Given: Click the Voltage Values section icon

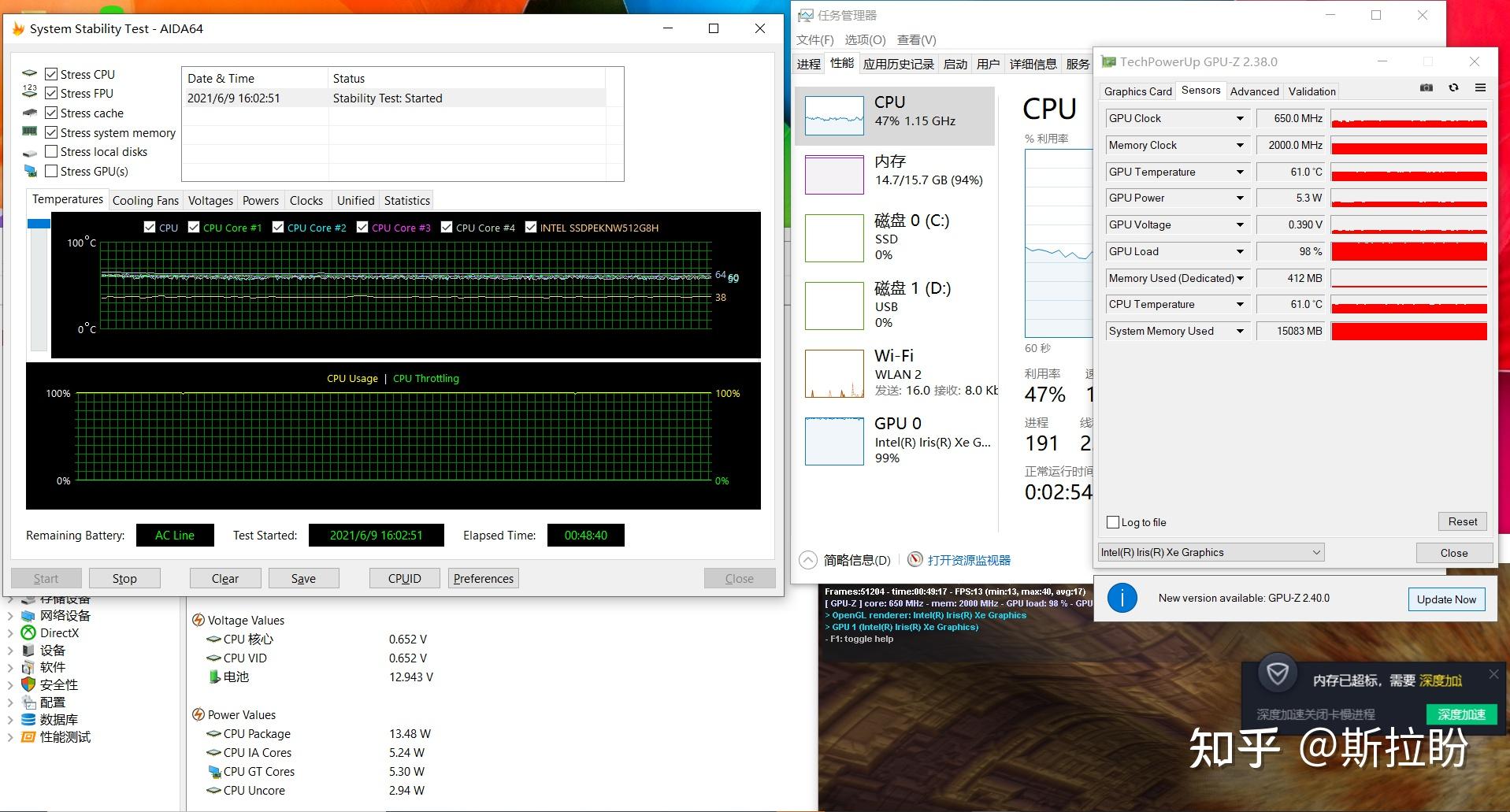Looking at the screenshot, I should coord(198,621).
